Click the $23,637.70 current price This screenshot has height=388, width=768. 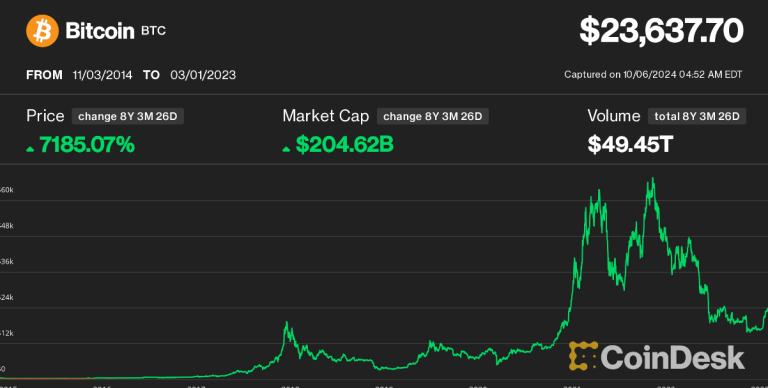coord(661,30)
